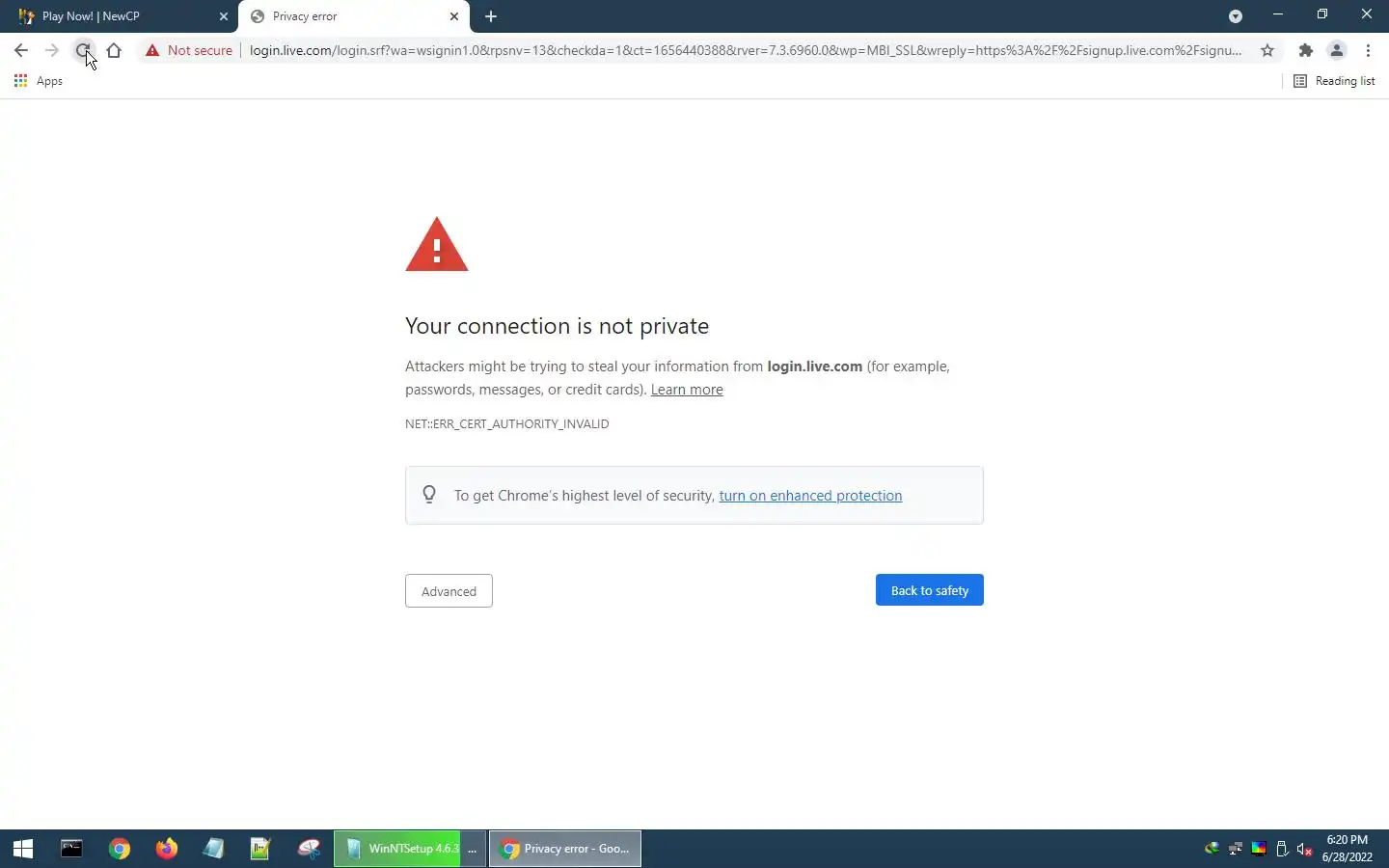Screen dimensions: 1389x868
Task: Click the network tray icon
Action: [x=1236, y=849]
